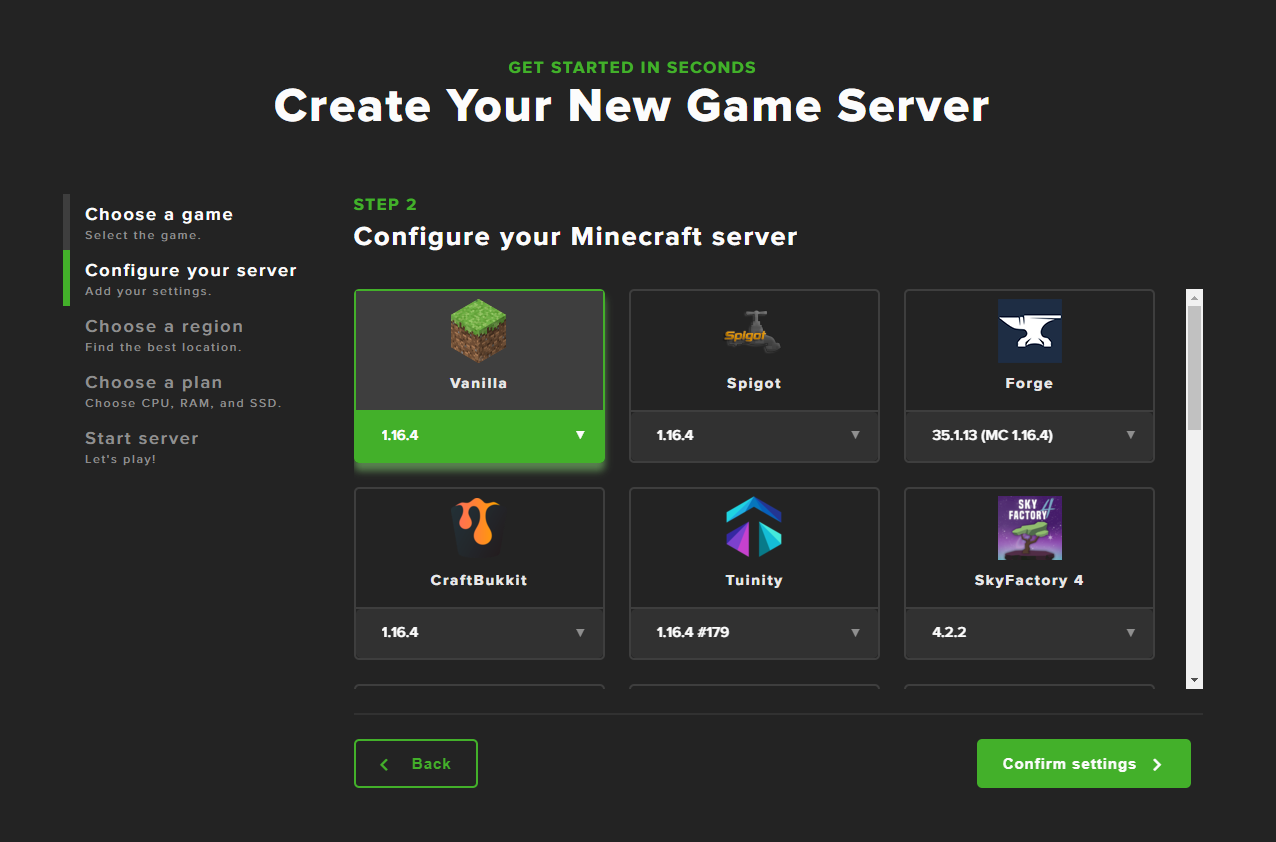Viewport: 1276px width, 842px height.
Task: Click the Tuinity server name label
Action: pos(754,580)
